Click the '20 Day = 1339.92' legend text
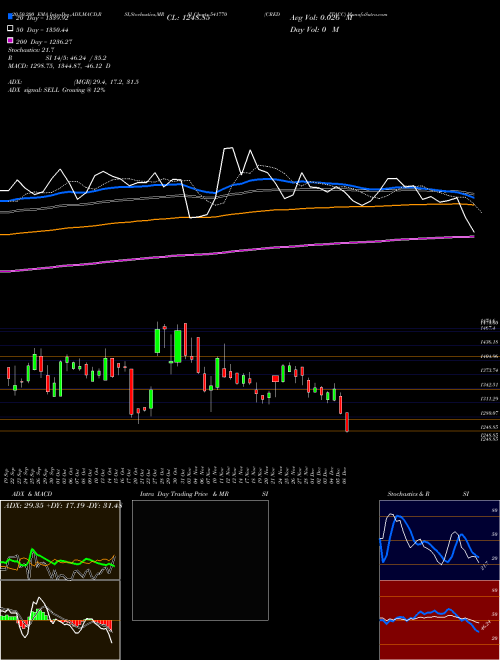The height and width of the screenshot is (660, 500). point(42,18)
